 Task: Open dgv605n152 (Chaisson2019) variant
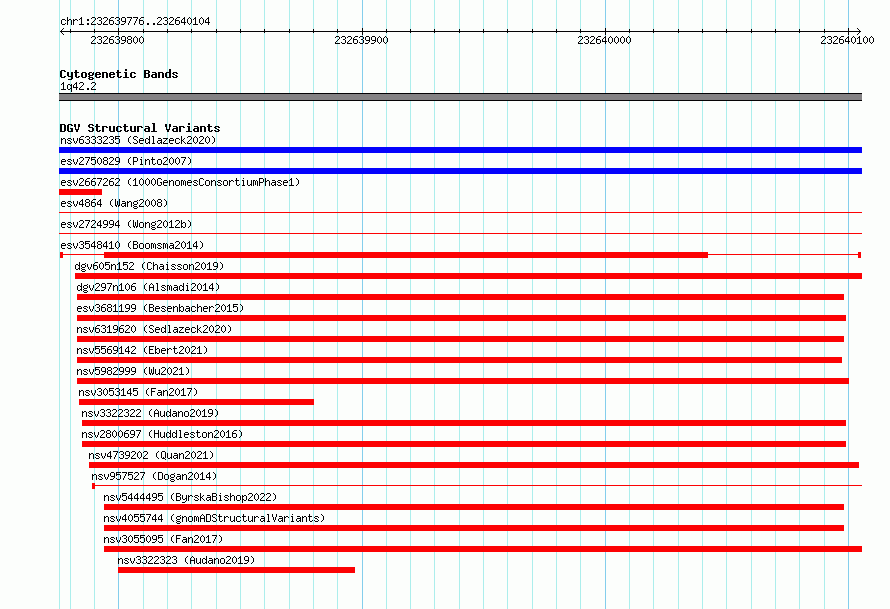[x=149, y=266]
